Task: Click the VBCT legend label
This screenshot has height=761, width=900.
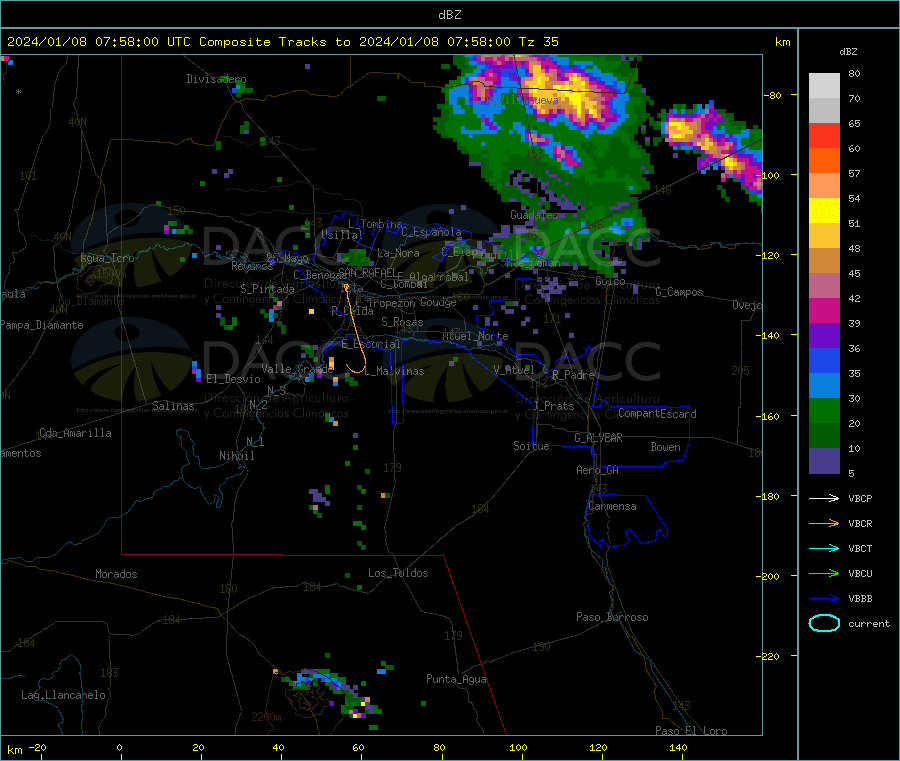Action: click(860, 548)
